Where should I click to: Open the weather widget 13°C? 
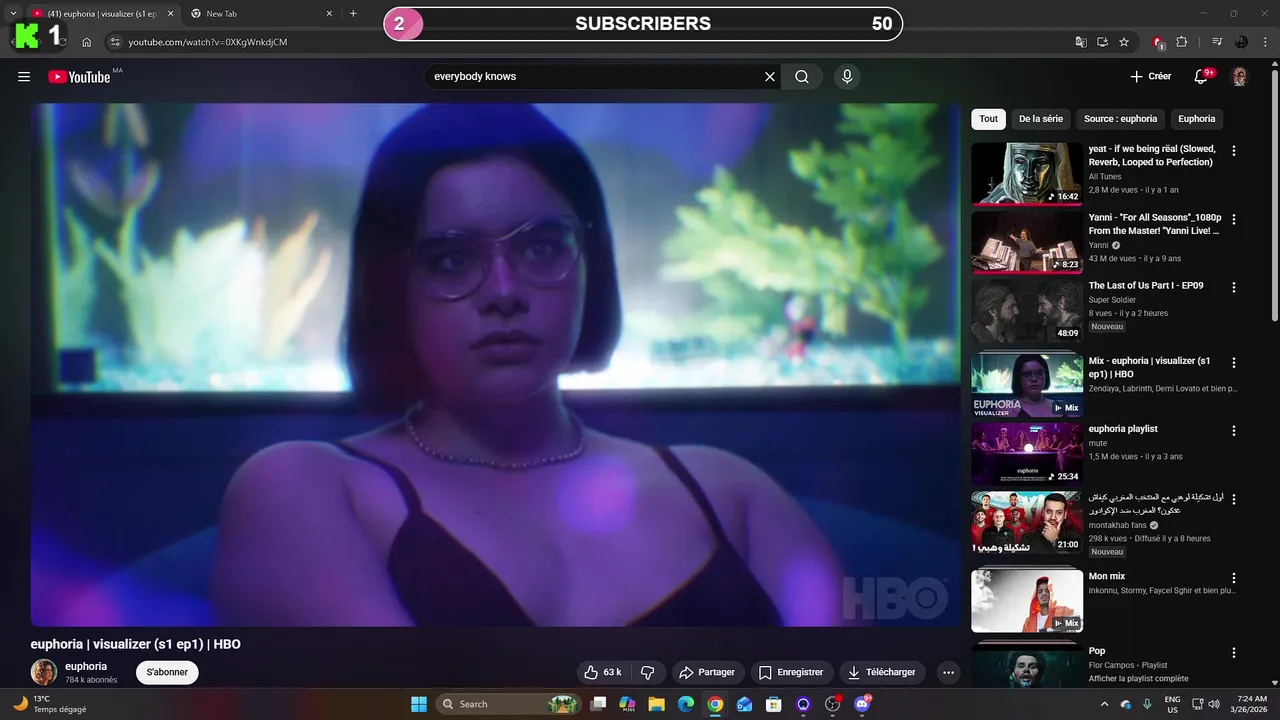point(50,704)
